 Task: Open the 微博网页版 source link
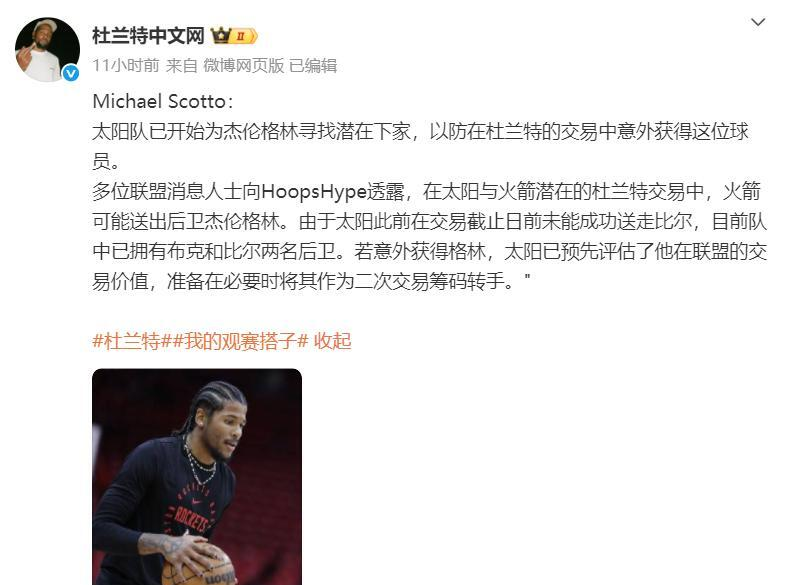click(244, 66)
